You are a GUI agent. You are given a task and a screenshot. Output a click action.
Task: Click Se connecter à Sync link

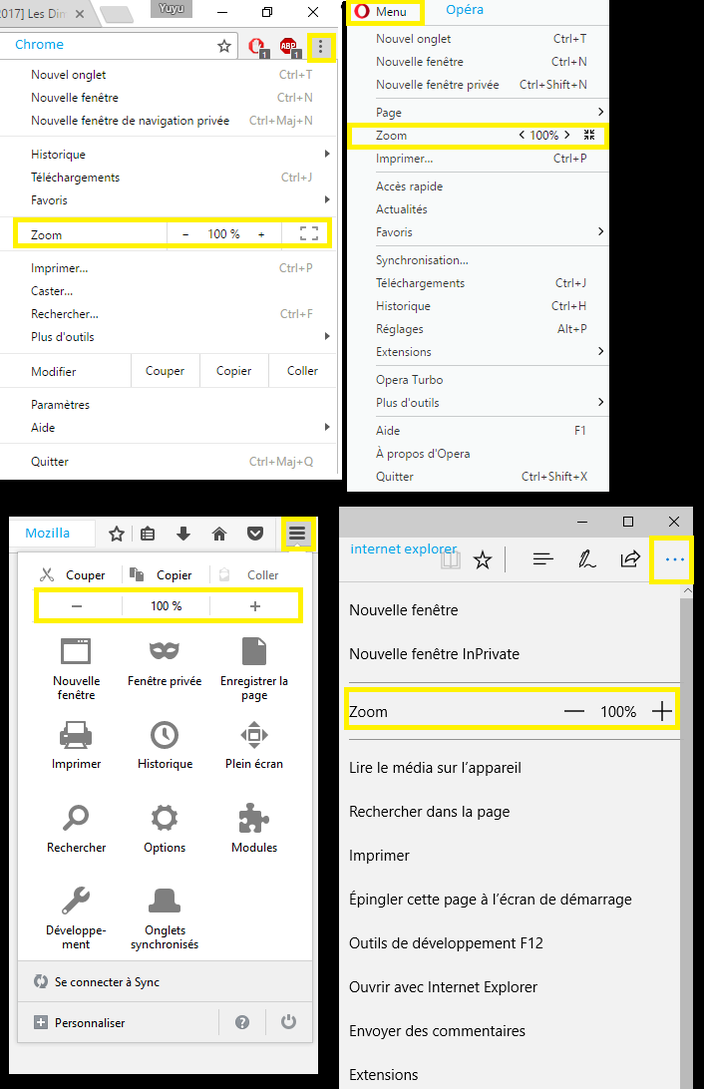coord(107,981)
